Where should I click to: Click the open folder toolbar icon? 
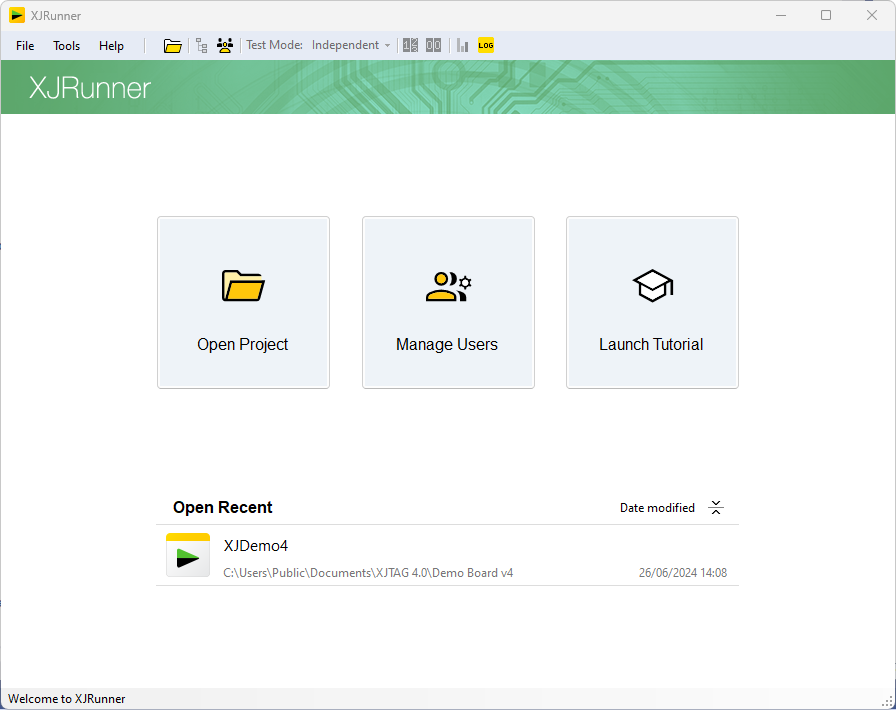coord(173,45)
